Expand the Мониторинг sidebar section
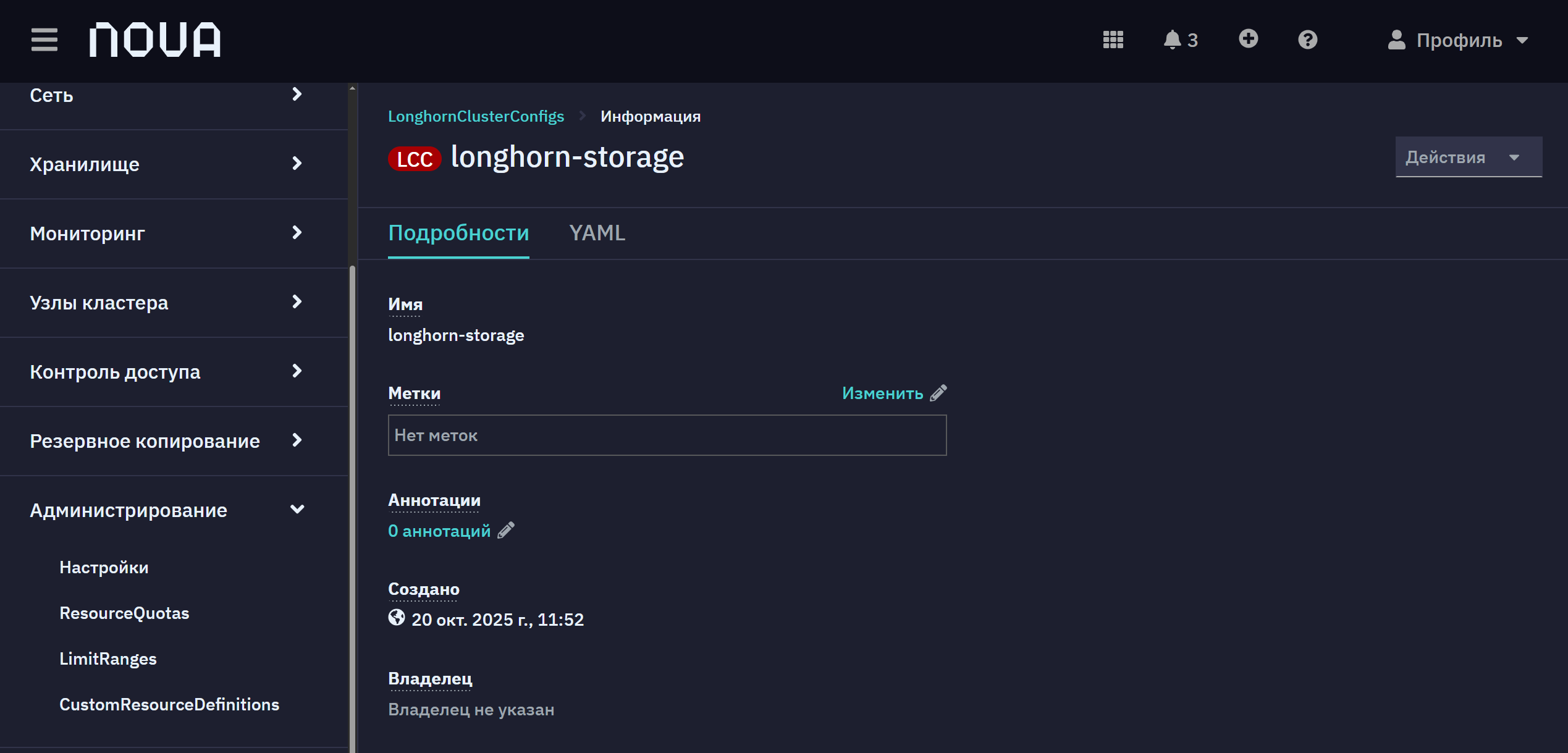The image size is (1568, 753). pyautogui.click(x=167, y=233)
